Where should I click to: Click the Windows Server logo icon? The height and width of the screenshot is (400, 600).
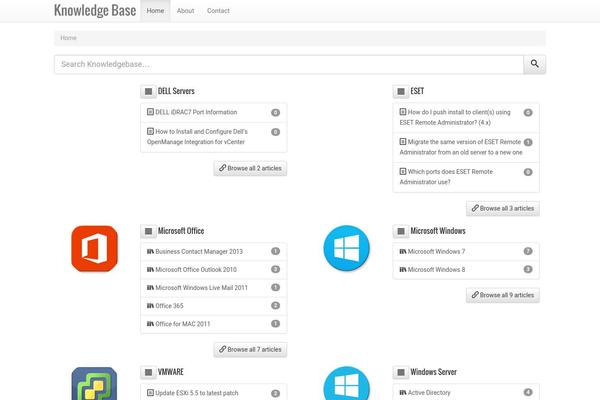347,383
